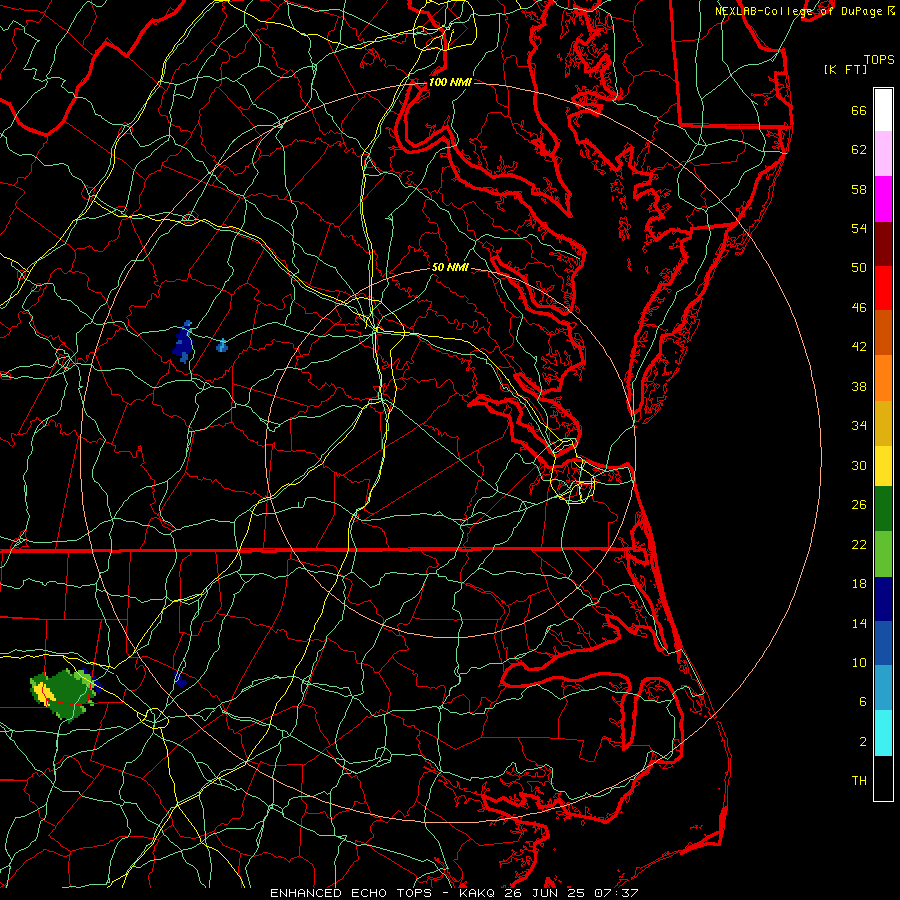Click the TOPS legend title
Image resolution: width=900 pixels, height=900 pixels.
click(879, 59)
